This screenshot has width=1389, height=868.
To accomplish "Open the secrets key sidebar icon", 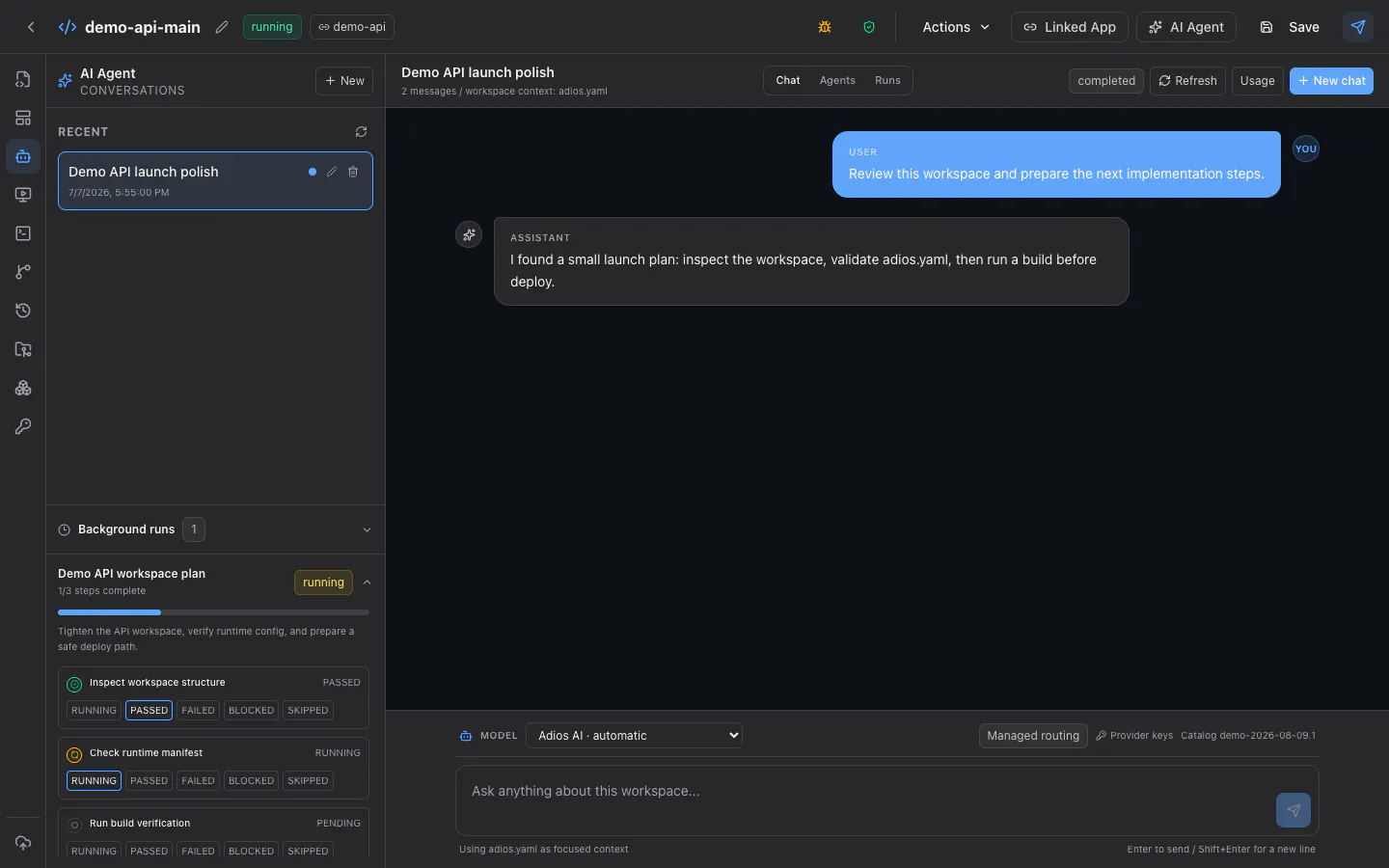I will pos(23,426).
